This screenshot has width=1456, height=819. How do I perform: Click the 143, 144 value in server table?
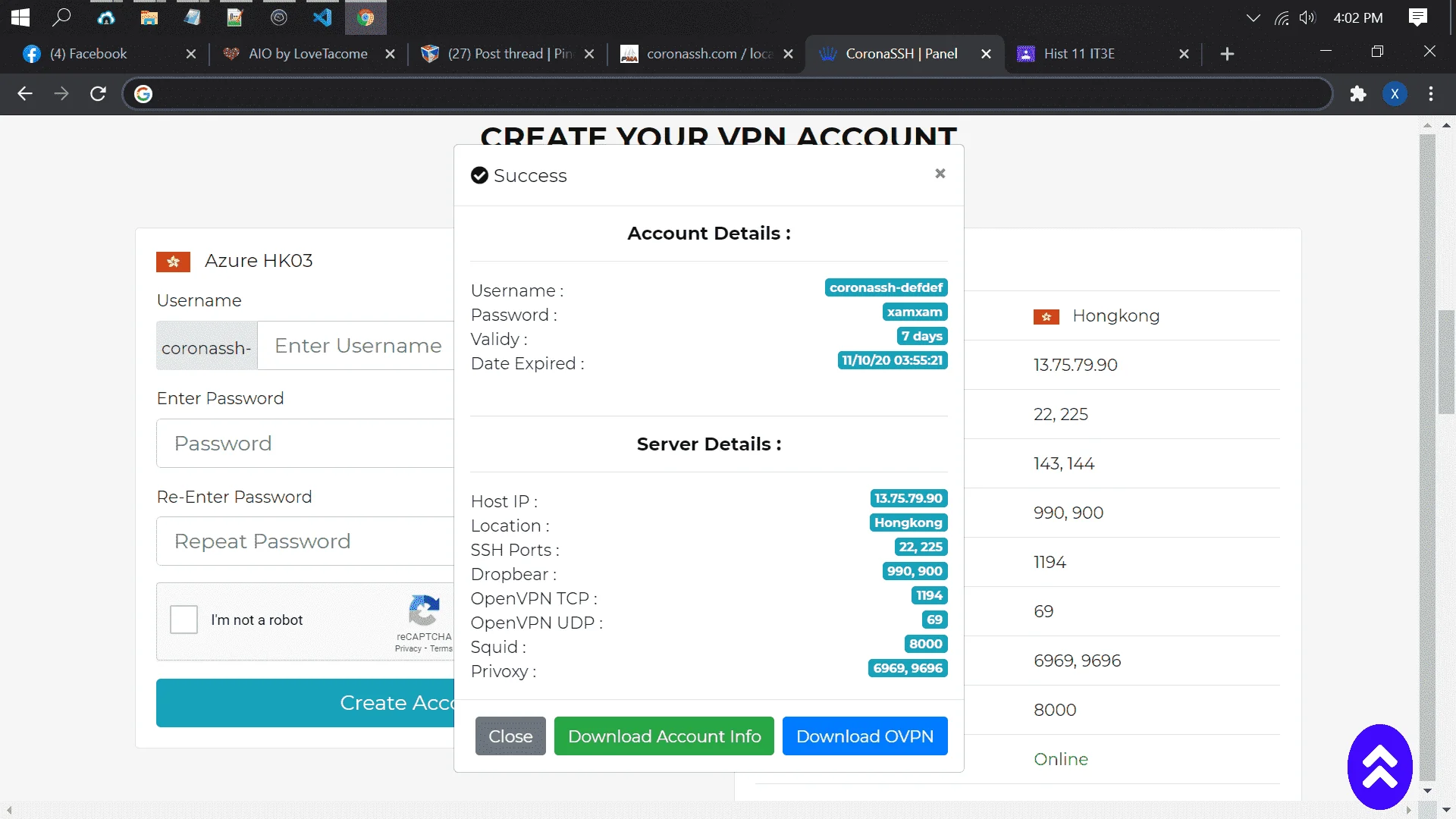1064,463
